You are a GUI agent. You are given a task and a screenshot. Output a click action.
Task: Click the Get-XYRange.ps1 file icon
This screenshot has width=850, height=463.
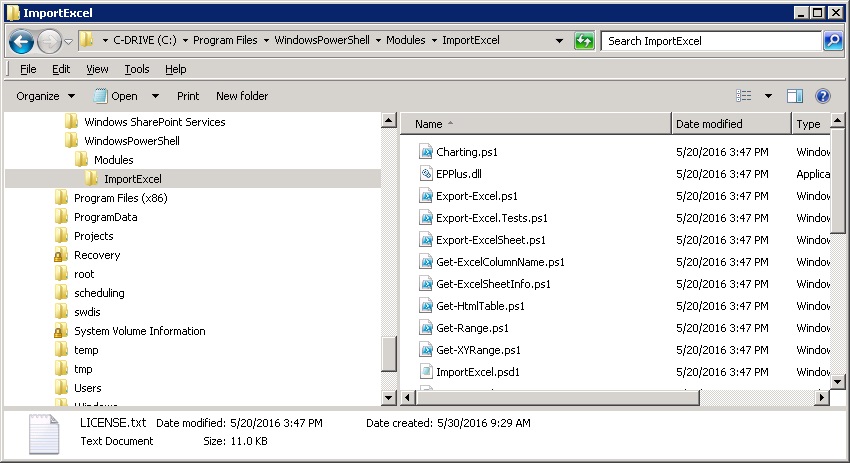click(426, 350)
